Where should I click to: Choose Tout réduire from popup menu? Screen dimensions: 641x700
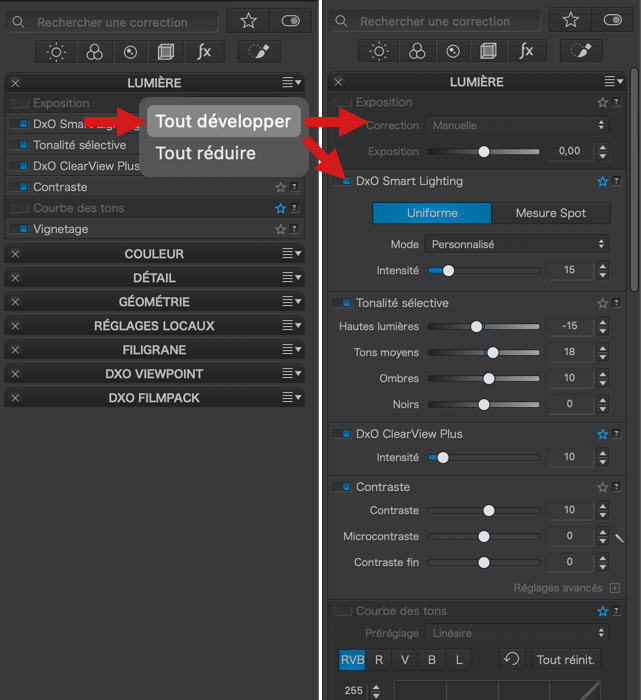206,153
